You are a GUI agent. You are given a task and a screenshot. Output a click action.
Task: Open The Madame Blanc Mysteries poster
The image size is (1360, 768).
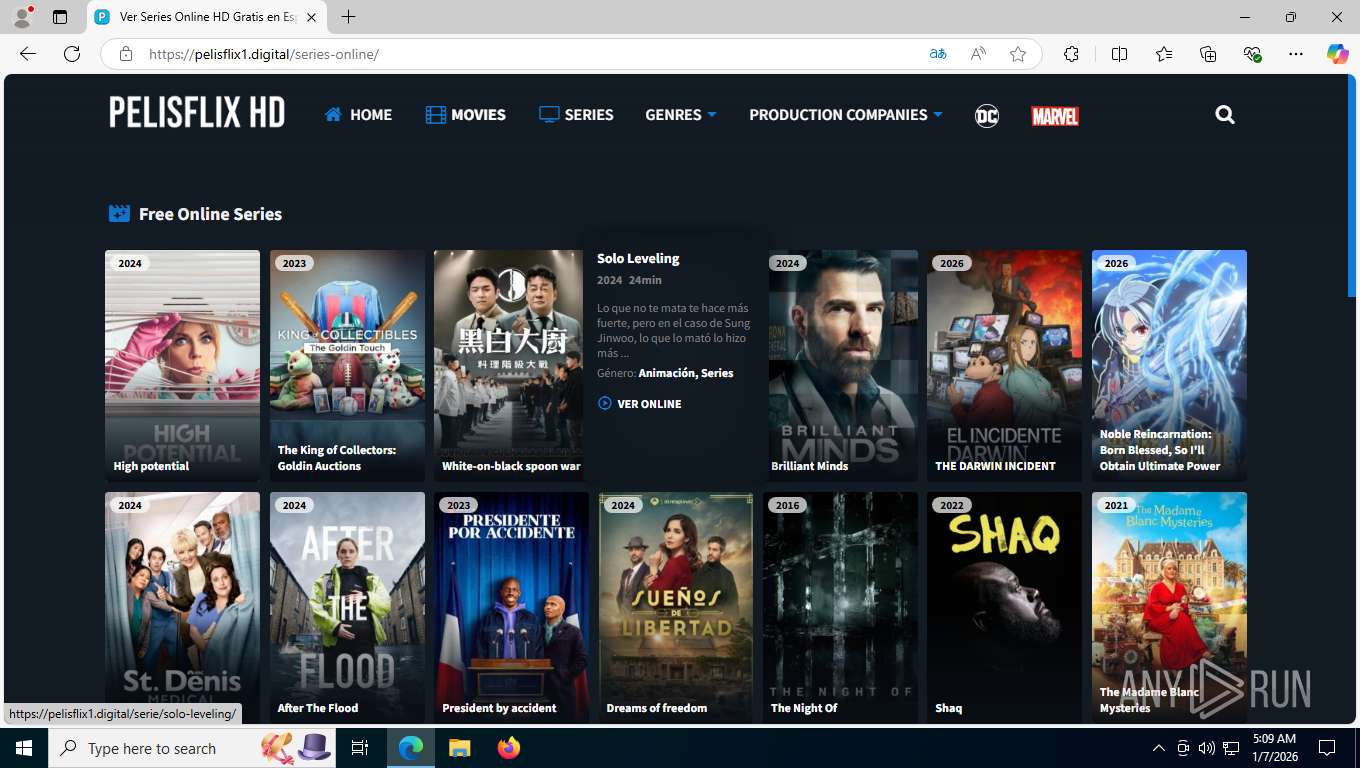[1169, 607]
